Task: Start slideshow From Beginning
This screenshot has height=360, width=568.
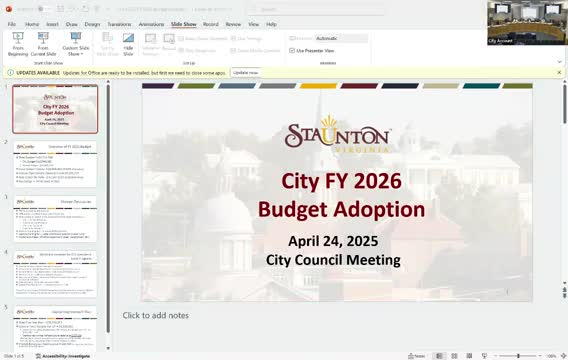Action: click(18, 44)
